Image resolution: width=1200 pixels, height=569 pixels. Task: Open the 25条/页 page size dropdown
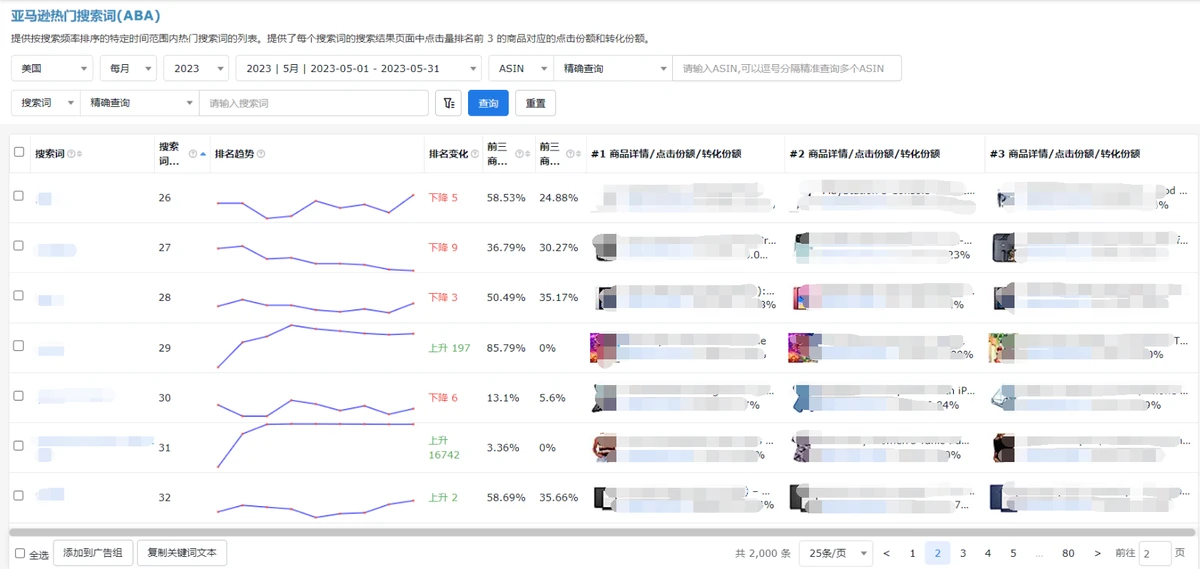(836, 553)
